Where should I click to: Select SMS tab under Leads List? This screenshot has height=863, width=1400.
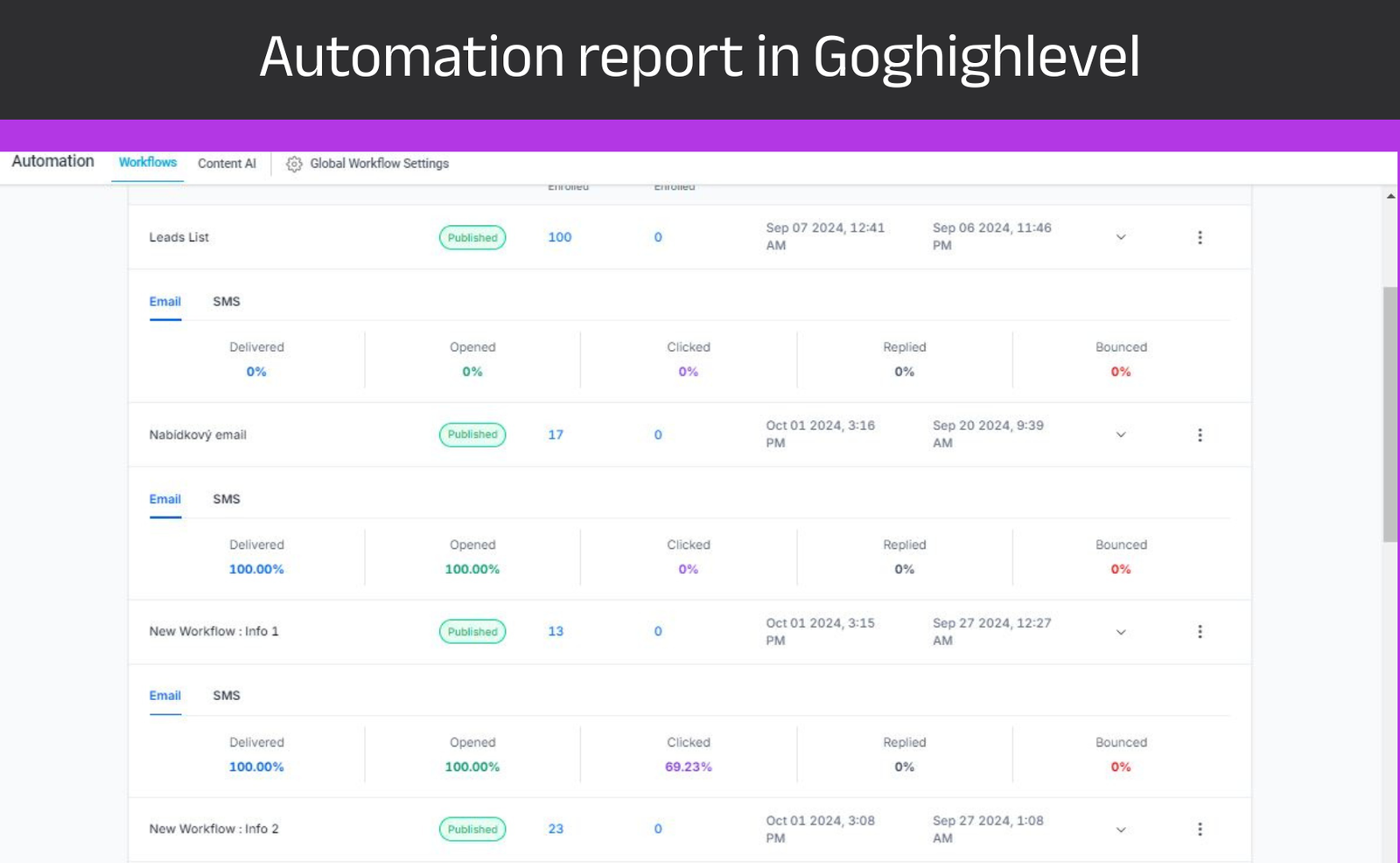coord(226,301)
